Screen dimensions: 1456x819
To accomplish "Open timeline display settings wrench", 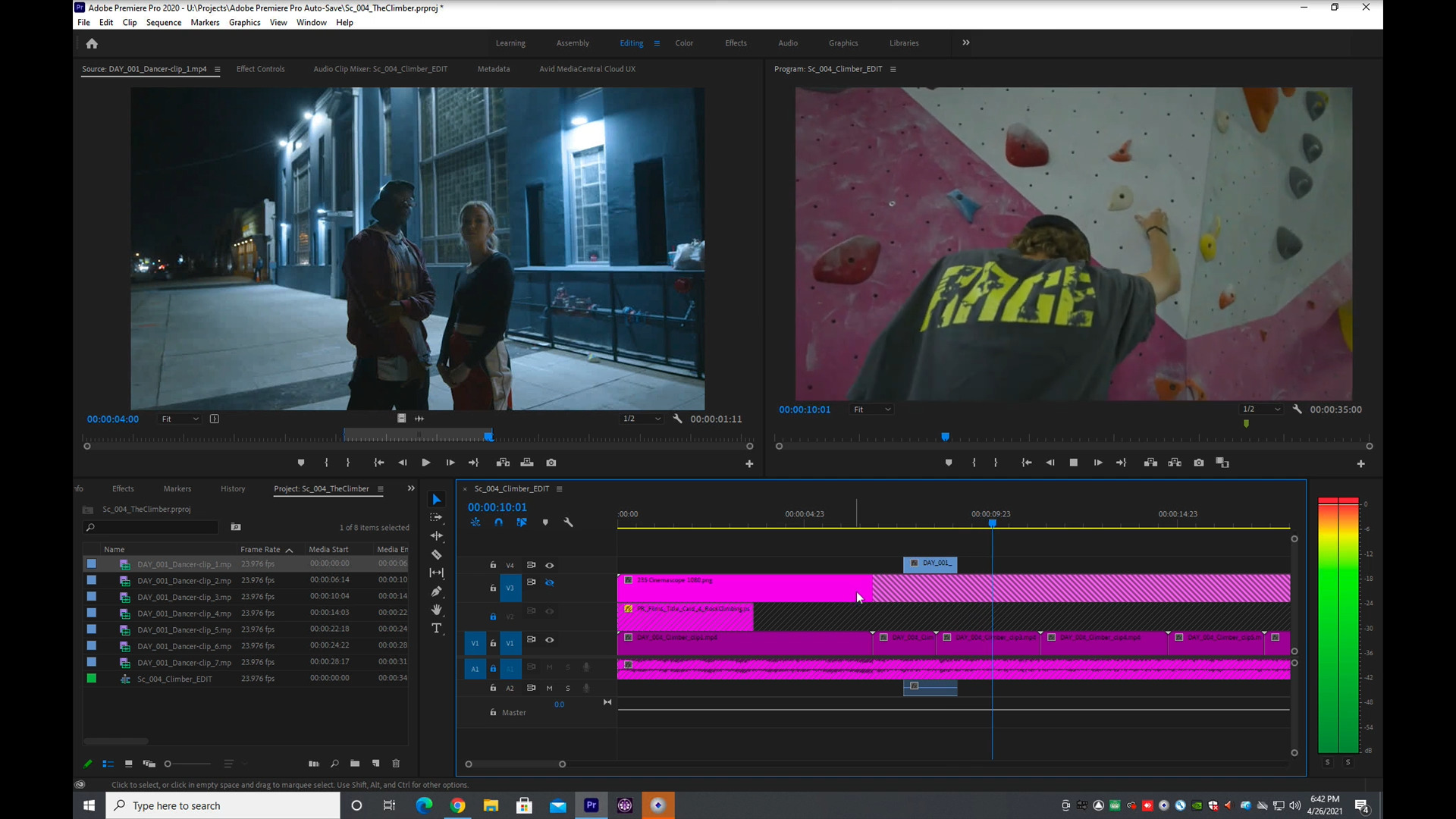I will 568,522.
